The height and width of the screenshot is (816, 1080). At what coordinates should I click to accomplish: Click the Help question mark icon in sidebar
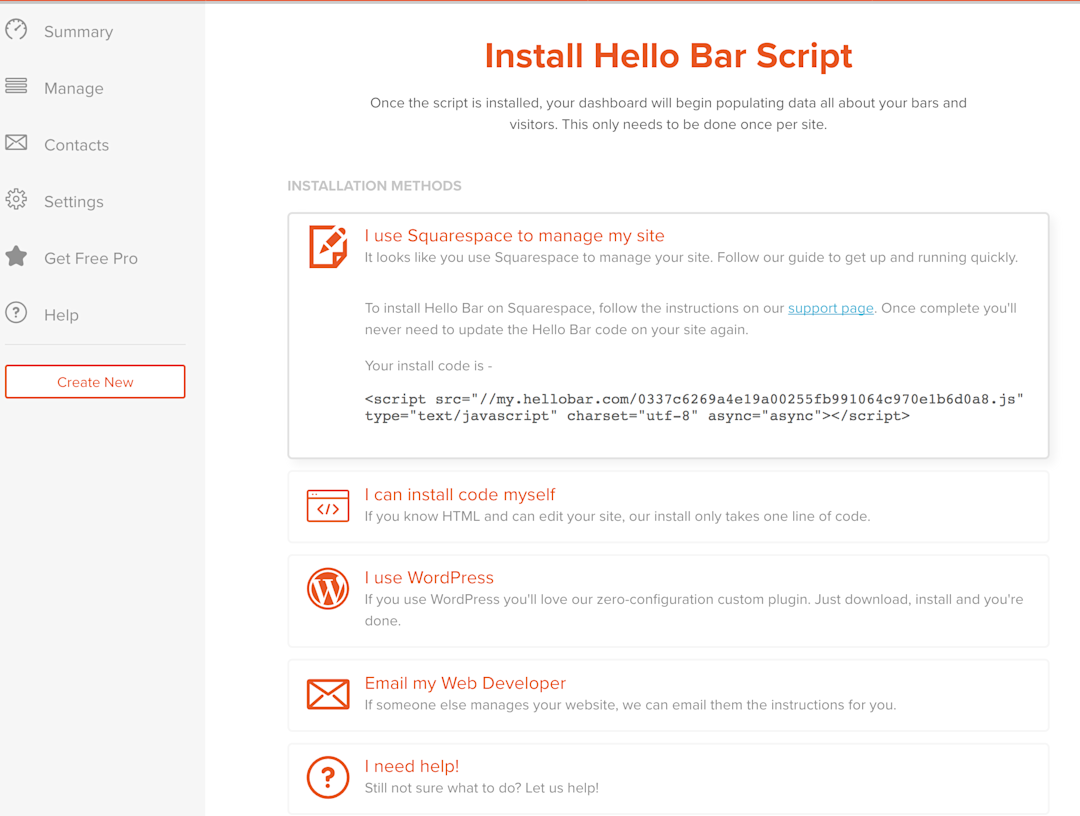pos(16,313)
